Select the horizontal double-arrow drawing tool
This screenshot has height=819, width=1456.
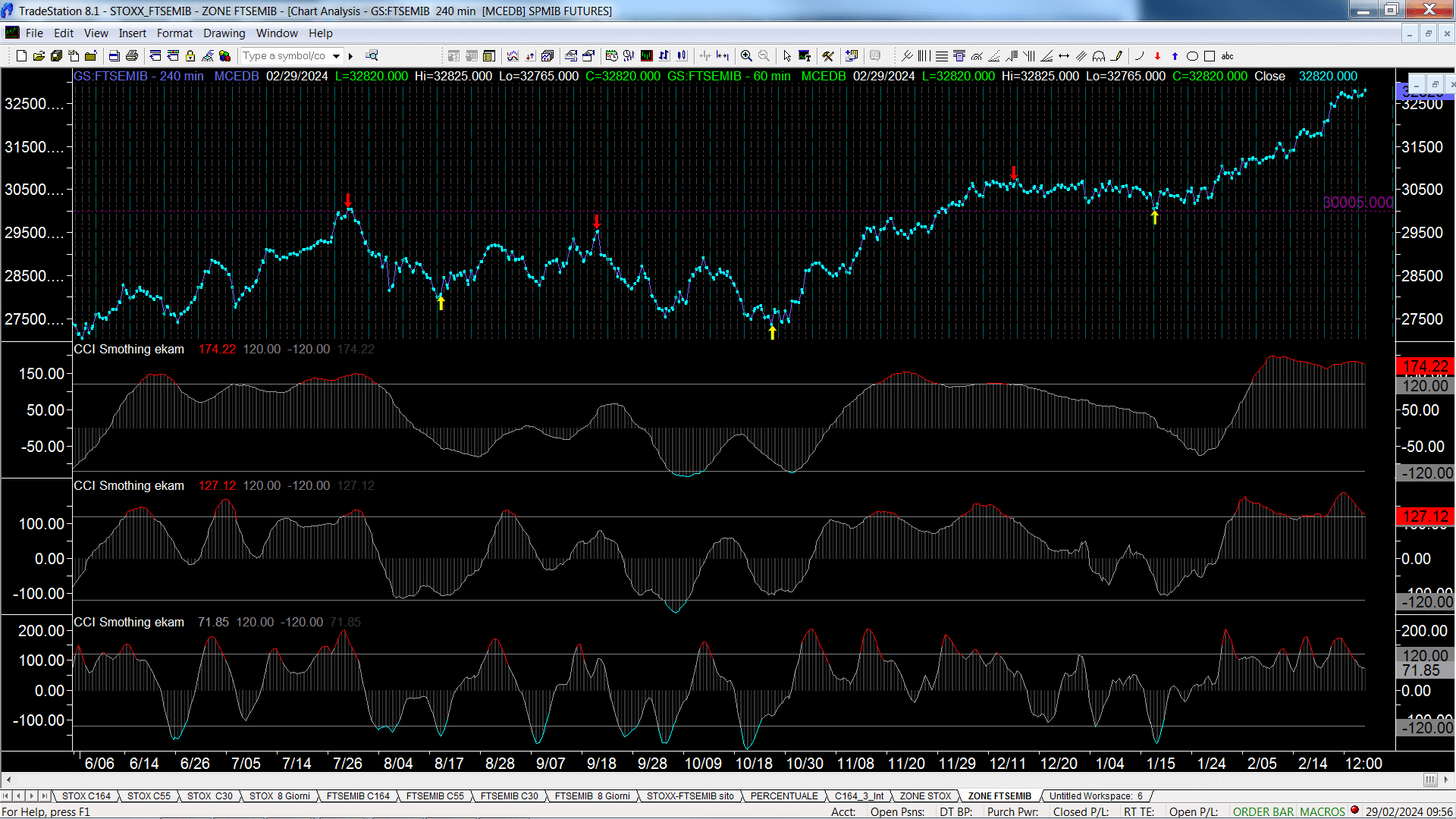point(1064,55)
